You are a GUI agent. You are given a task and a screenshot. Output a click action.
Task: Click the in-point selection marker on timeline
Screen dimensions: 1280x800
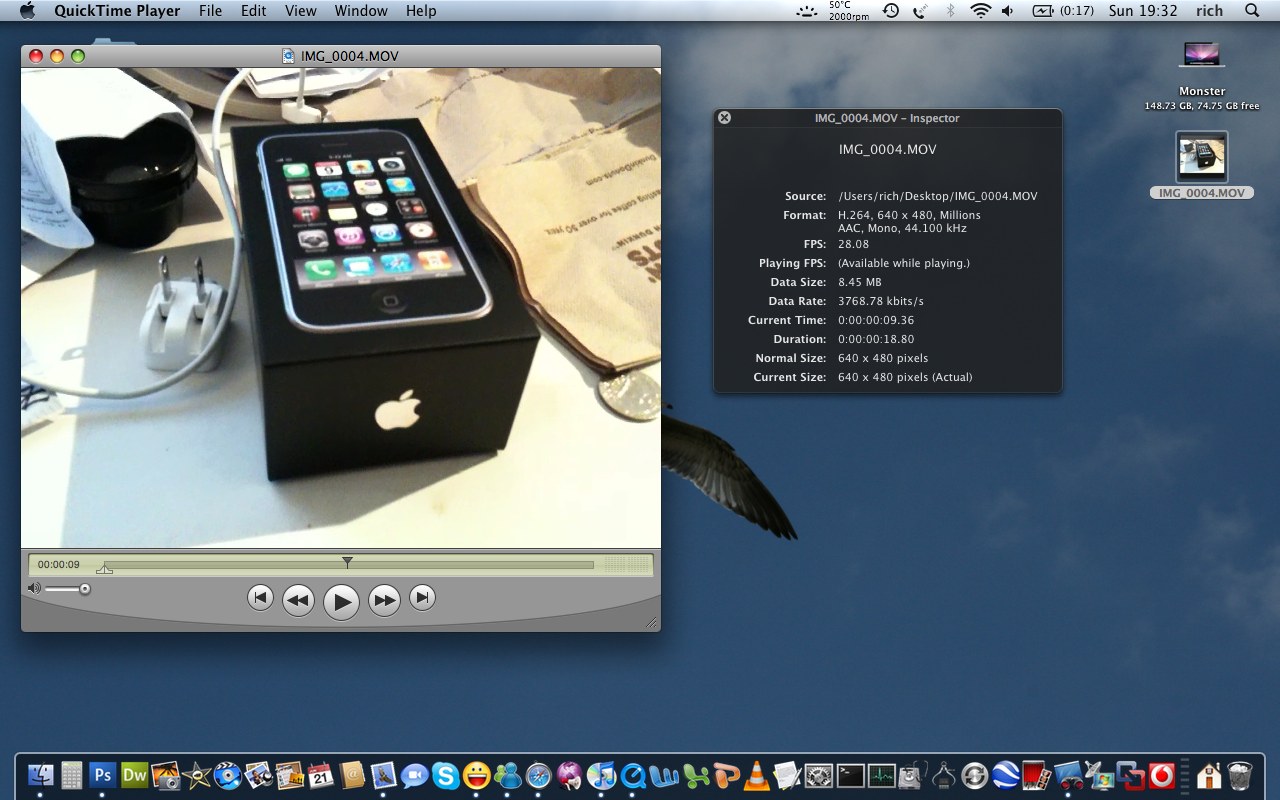104,569
